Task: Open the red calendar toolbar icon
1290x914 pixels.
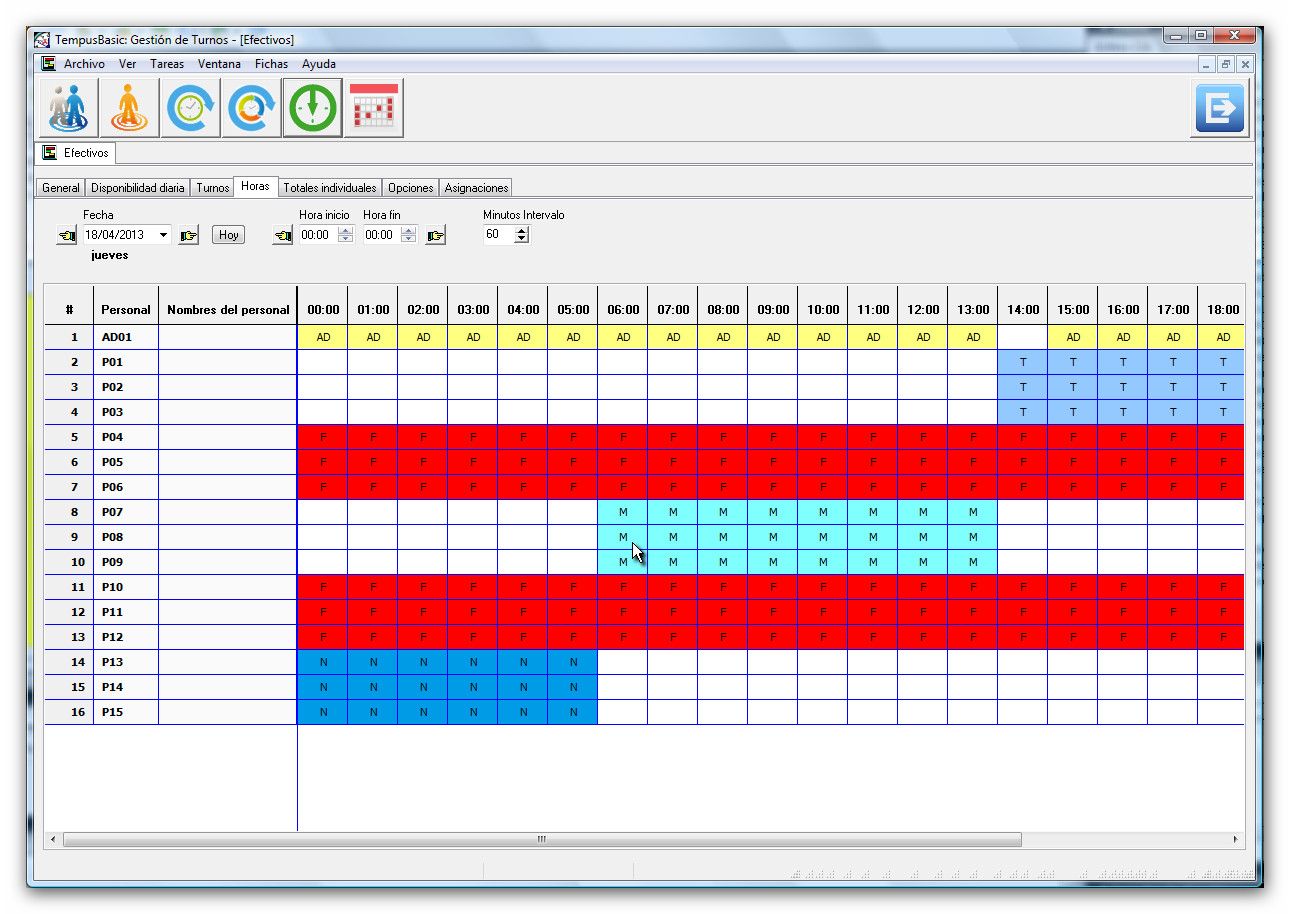Action: tap(374, 108)
